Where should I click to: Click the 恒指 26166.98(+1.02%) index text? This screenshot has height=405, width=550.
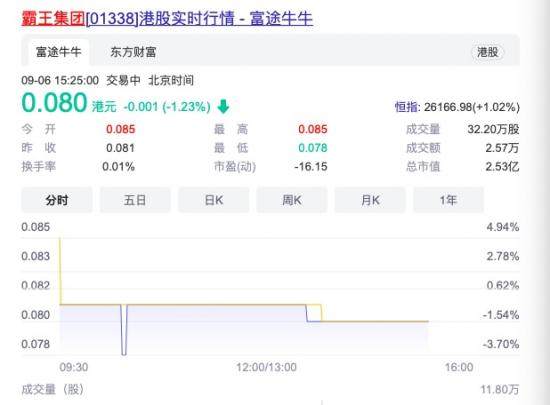(457, 107)
